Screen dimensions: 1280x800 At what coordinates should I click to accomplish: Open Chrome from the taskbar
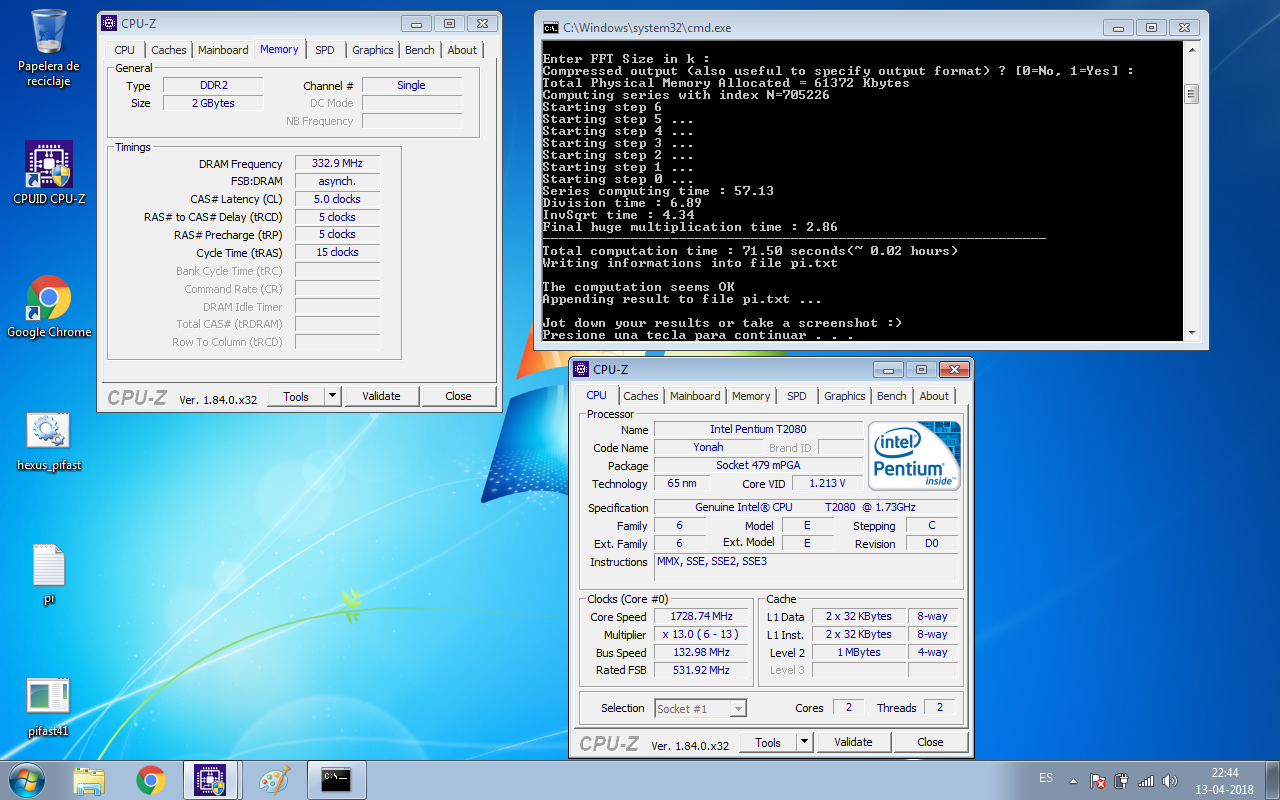151,780
